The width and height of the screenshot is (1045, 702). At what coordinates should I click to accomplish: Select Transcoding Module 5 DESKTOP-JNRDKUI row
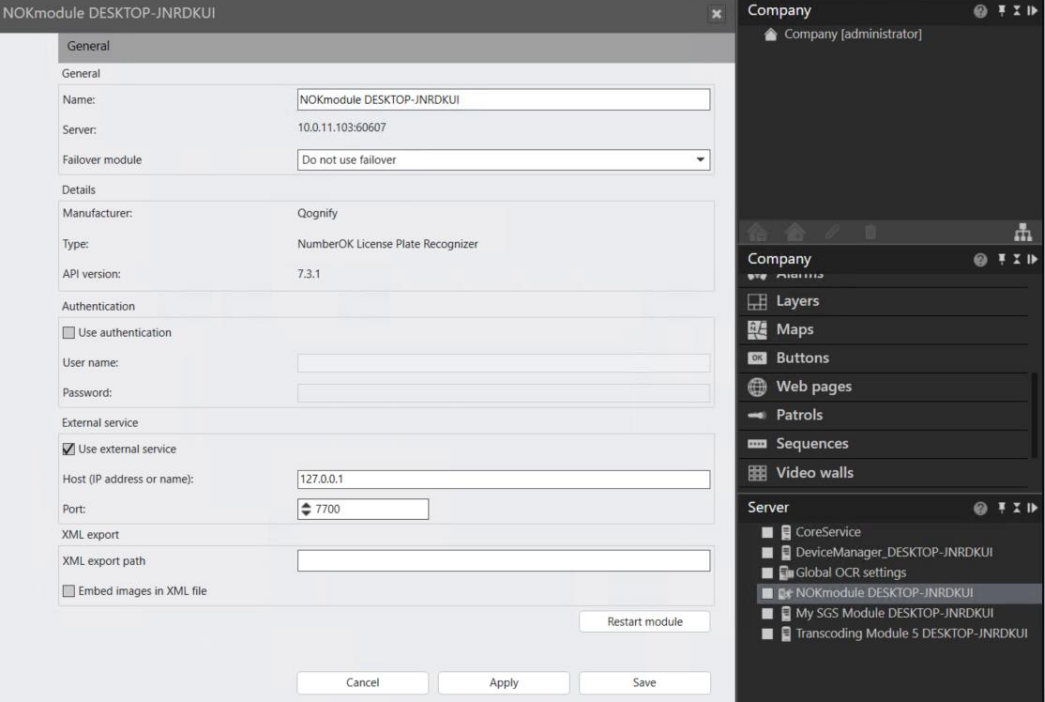click(911, 633)
